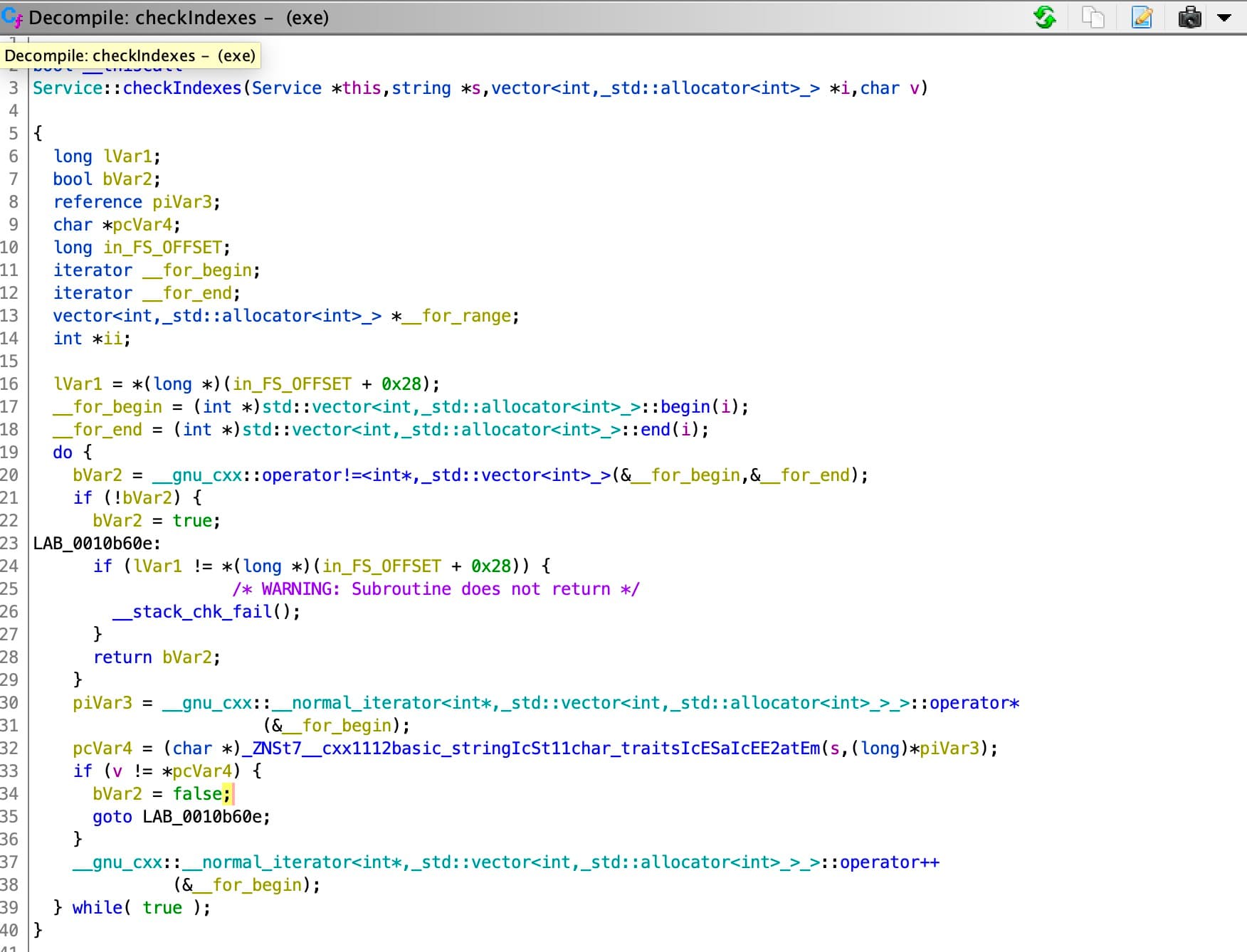Click the in_FS_OFFSET variable

pos(161,247)
